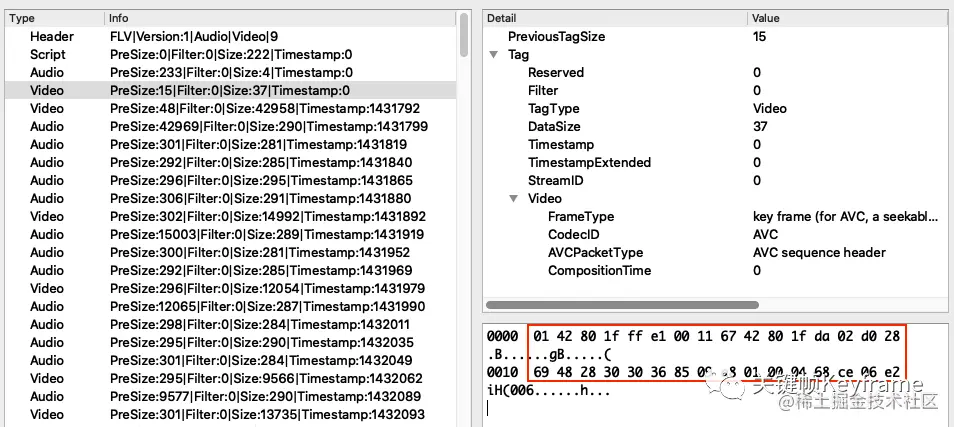Click the detail panel horizontal scrollbar thumb
Screen dimensions: 954x427
(x=622, y=305)
